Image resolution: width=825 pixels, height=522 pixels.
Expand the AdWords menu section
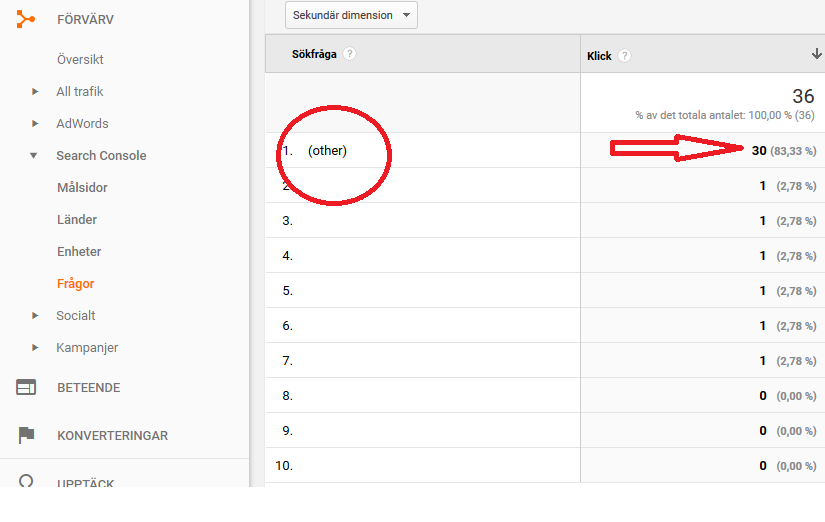coord(35,124)
